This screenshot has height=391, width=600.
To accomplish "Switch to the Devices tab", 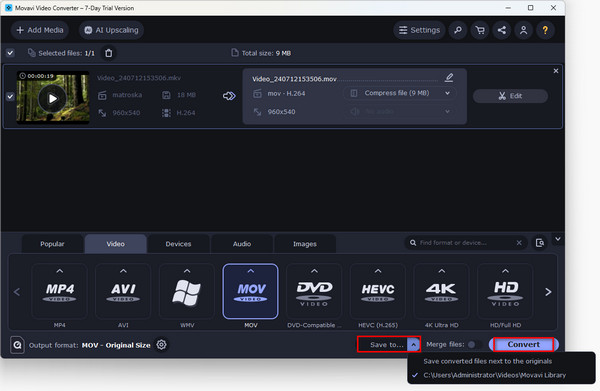I will [178, 244].
